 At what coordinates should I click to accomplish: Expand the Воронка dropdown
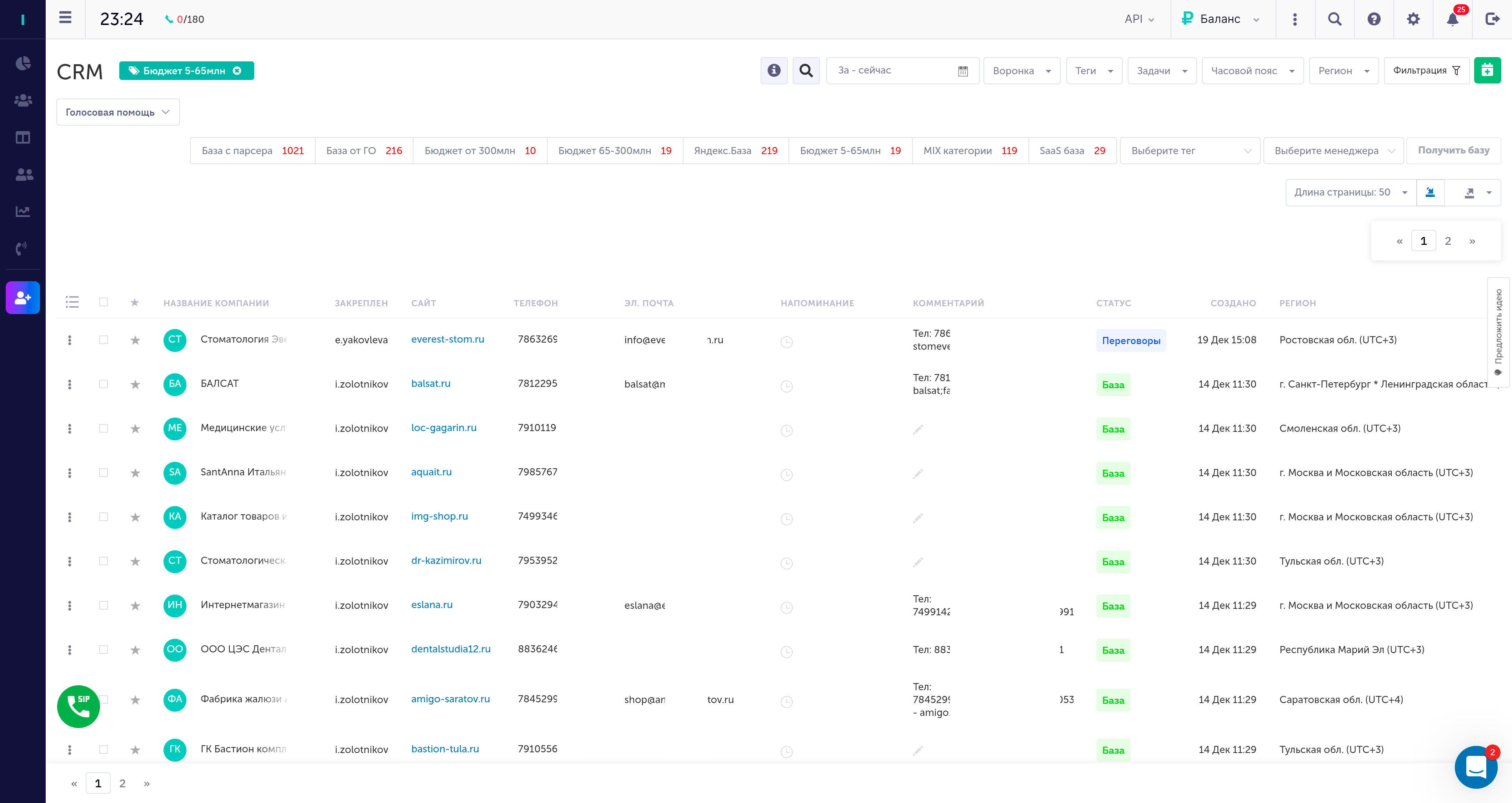[1021, 70]
